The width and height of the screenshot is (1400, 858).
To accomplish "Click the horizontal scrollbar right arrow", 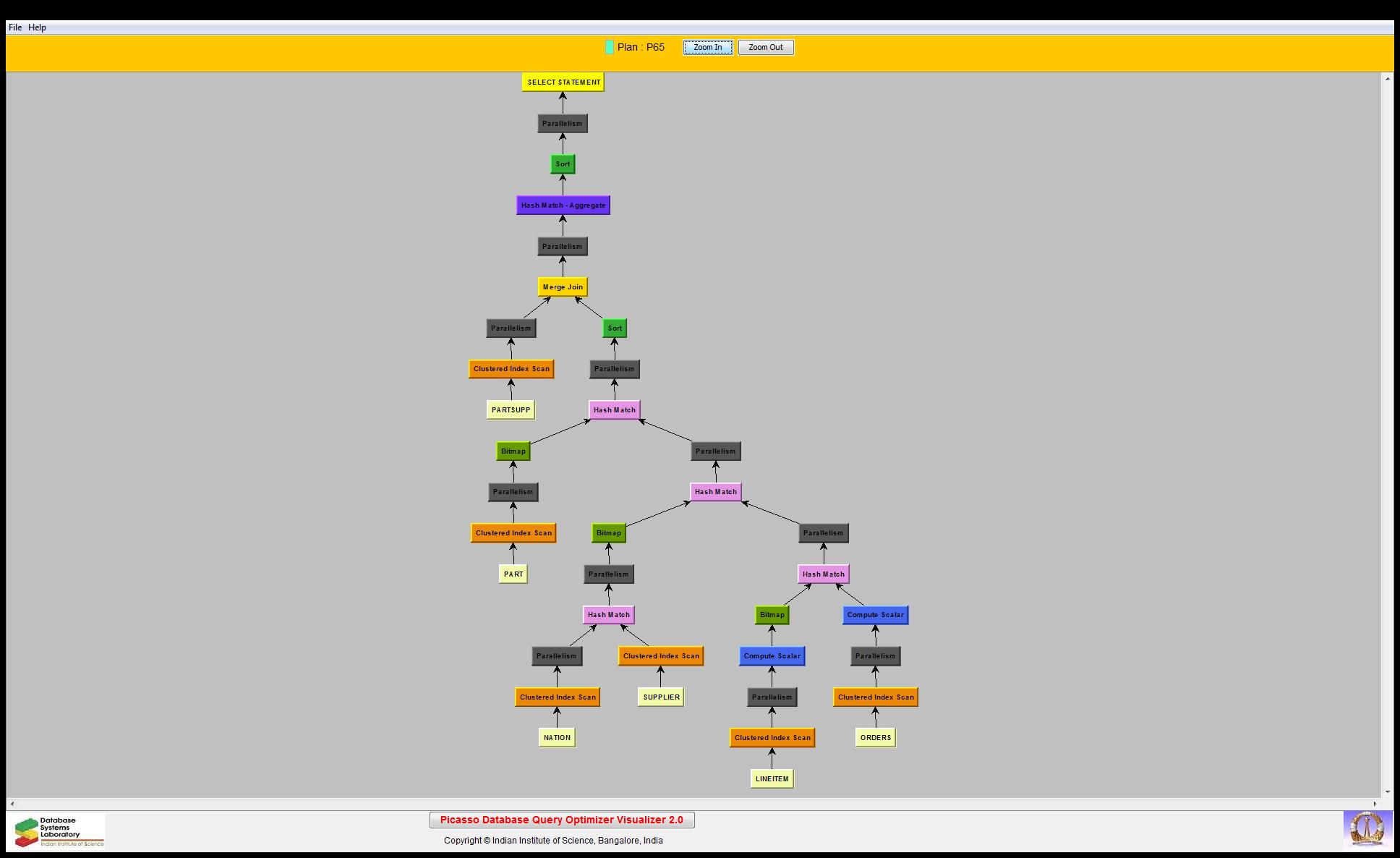I will click(x=1375, y=804).
